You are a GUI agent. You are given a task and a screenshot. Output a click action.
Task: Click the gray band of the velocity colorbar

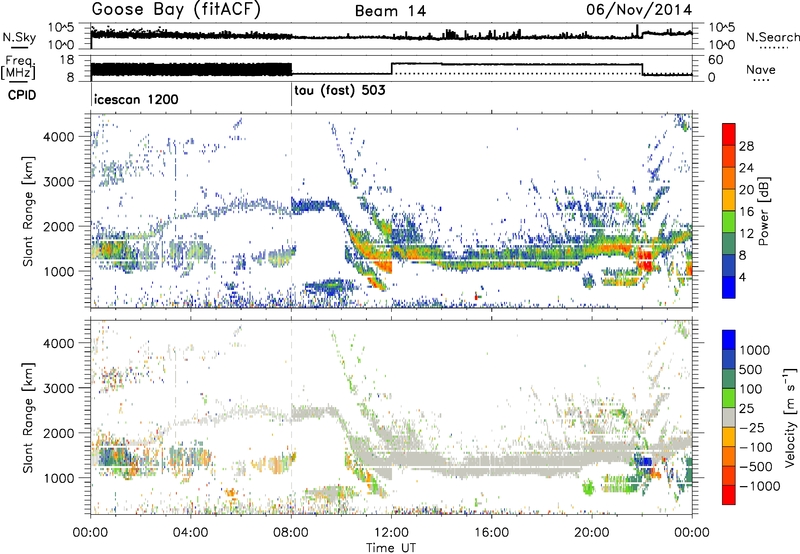tap(729, 418)
